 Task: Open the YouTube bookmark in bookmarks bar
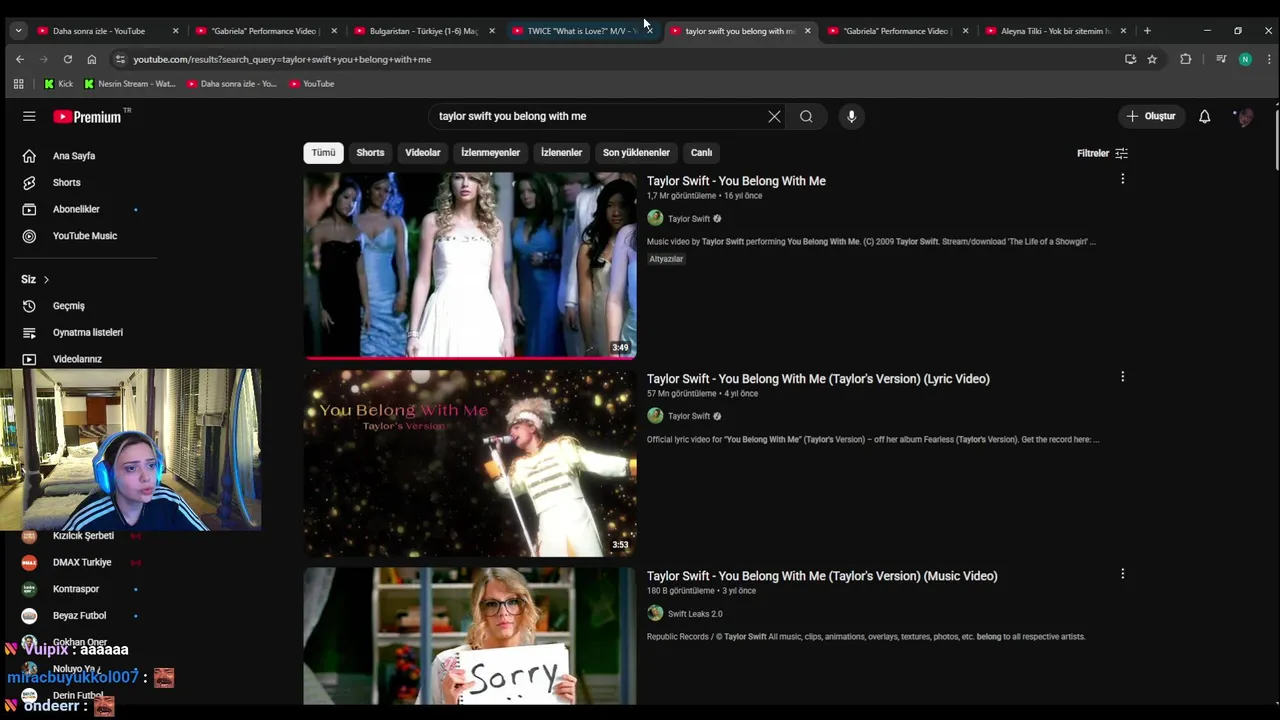tap(311, 84)
